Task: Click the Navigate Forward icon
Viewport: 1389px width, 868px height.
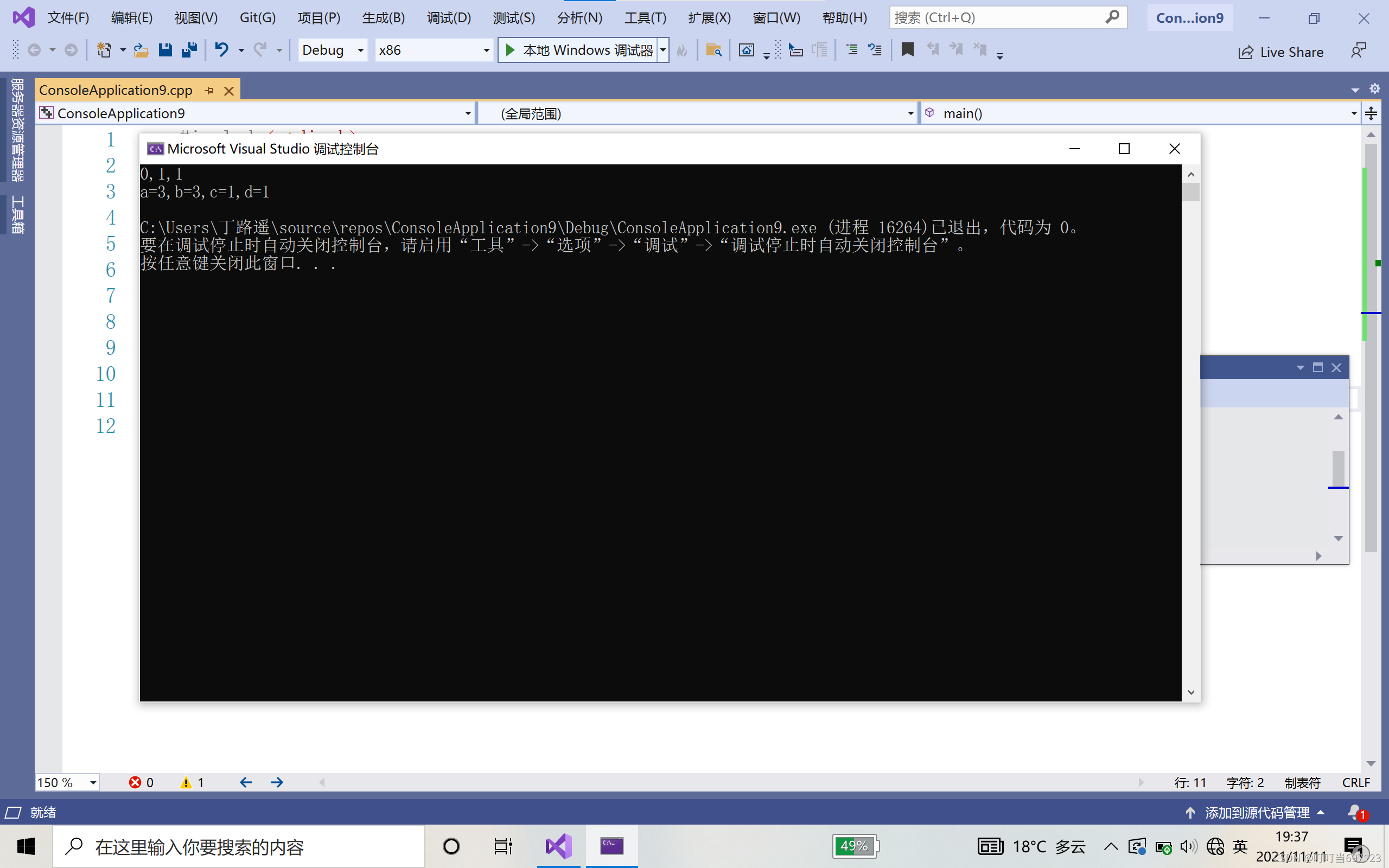Action: tap(71, 50)
